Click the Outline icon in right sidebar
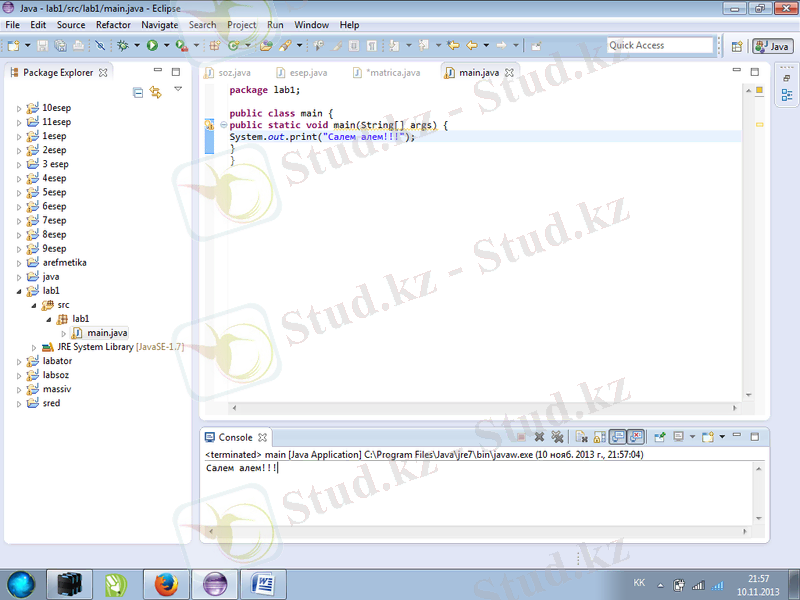The width and height of the screenshot is (800, 600). 787,95
